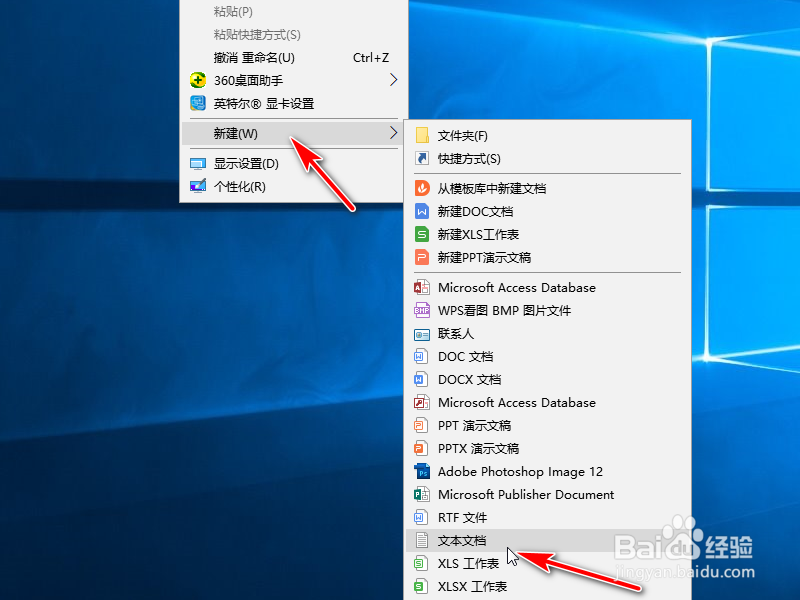Image resolution: width=800 pixels, height=600 pixels.
Task: Click the Adobe Photoshop Image icon
Action: 422,471
